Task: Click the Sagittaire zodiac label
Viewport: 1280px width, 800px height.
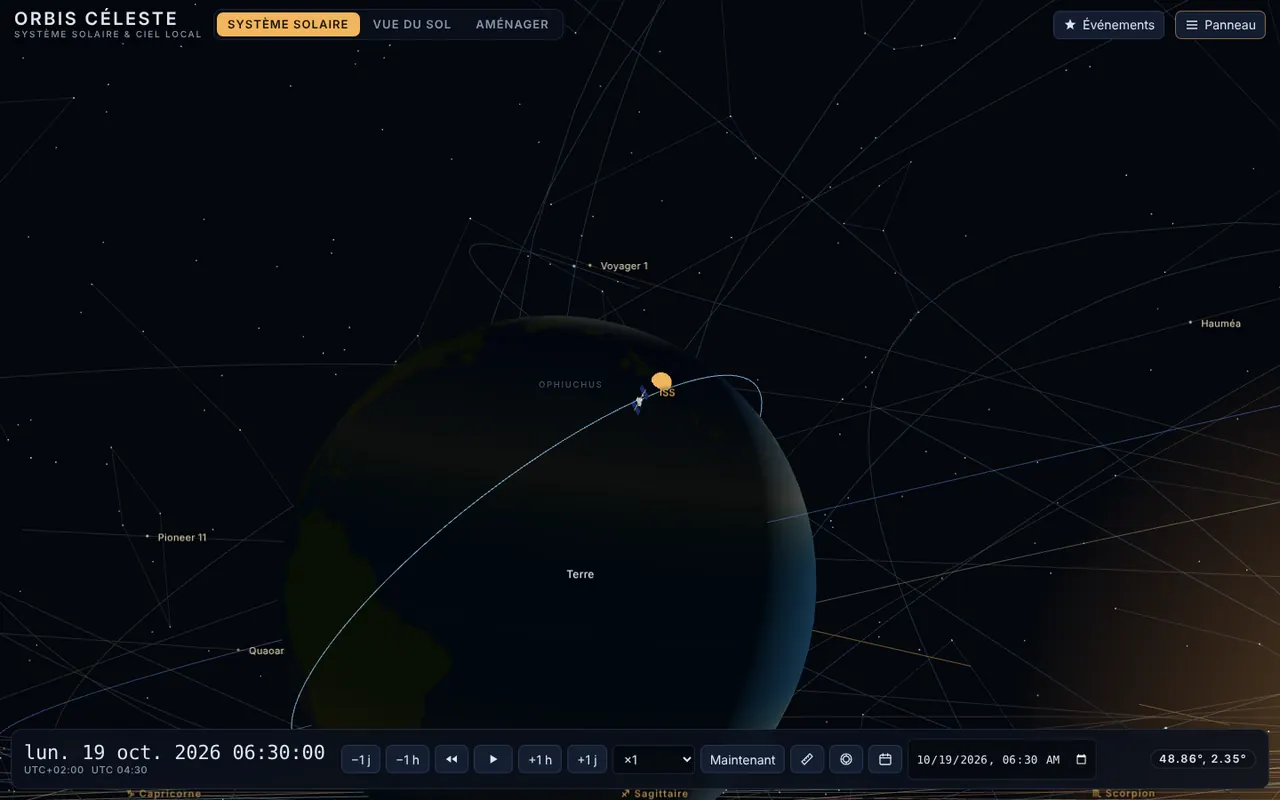Action: [654, 794]
